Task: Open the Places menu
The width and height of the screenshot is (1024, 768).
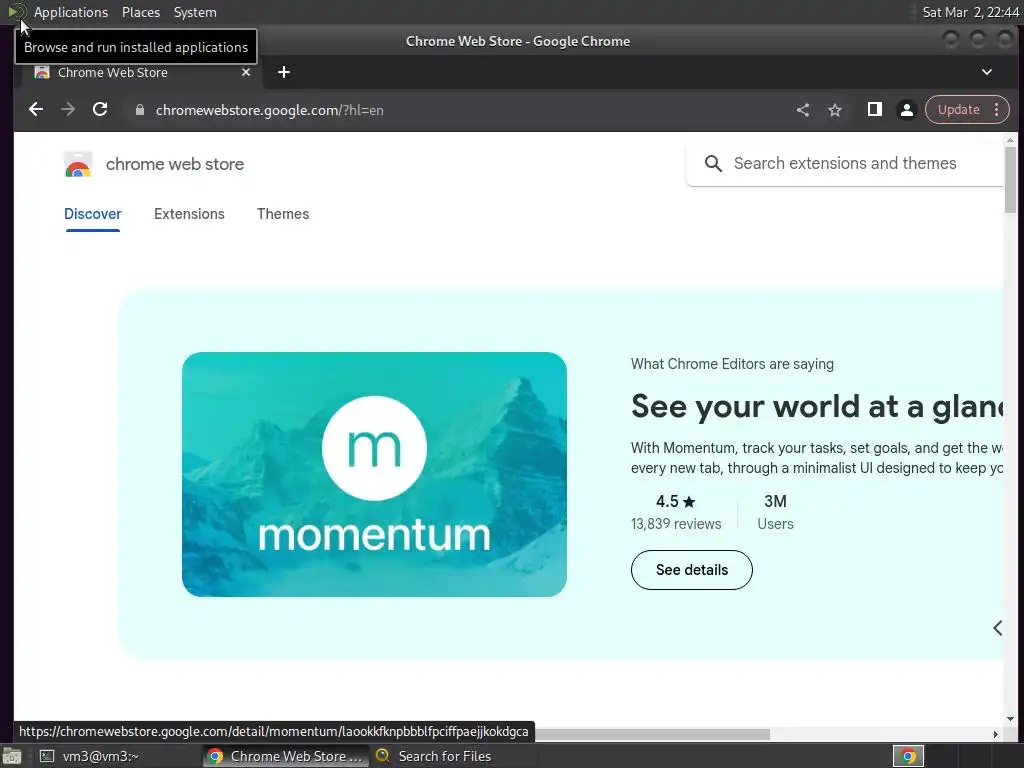Action: click(140, 12)
